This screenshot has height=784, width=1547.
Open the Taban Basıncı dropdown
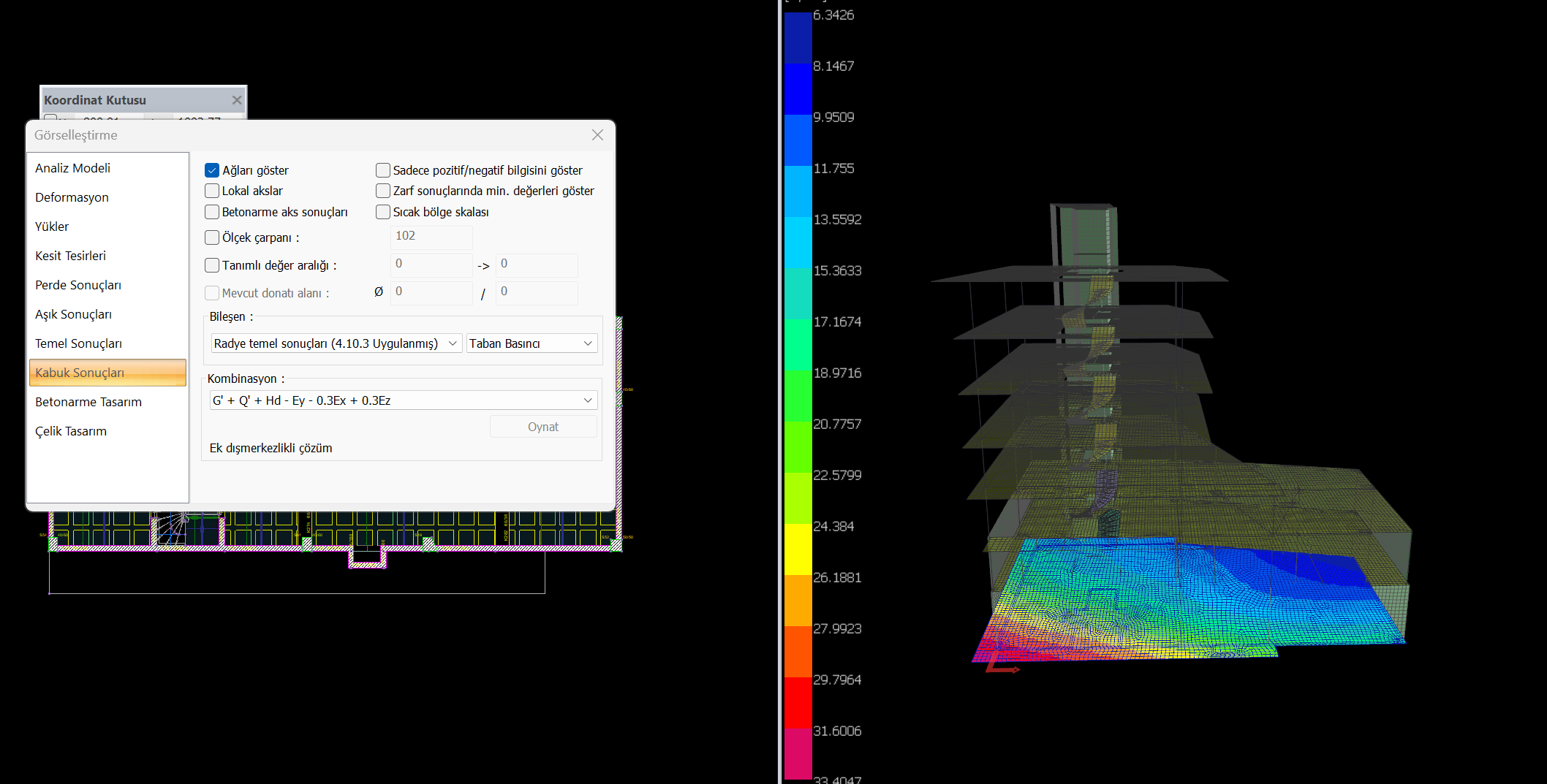coord(532,343)
